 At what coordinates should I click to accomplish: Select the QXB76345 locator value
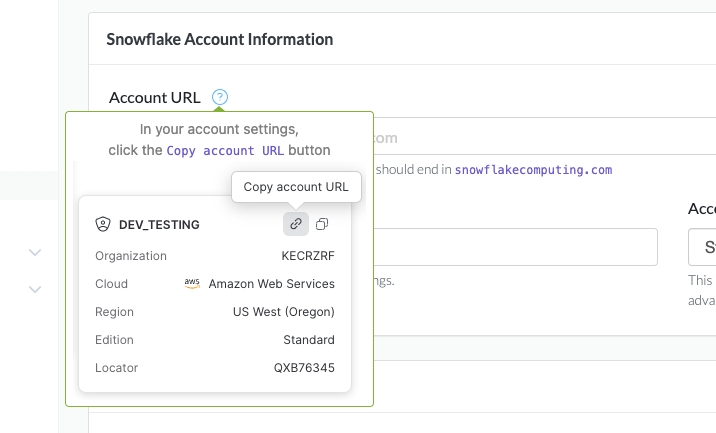pyautogui.click(x=304, y=368)
